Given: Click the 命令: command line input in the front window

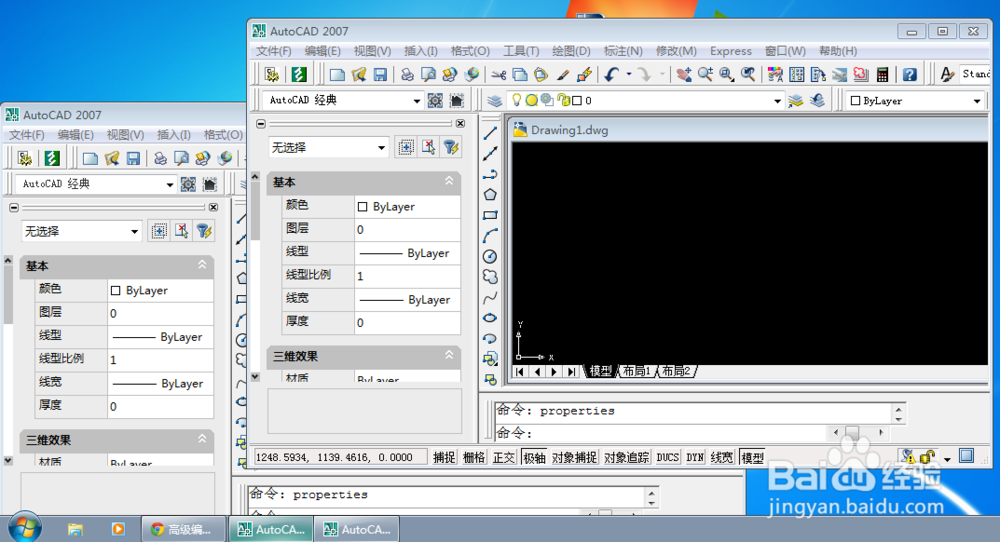Looking at the screenshot, I should coord(663,434).
